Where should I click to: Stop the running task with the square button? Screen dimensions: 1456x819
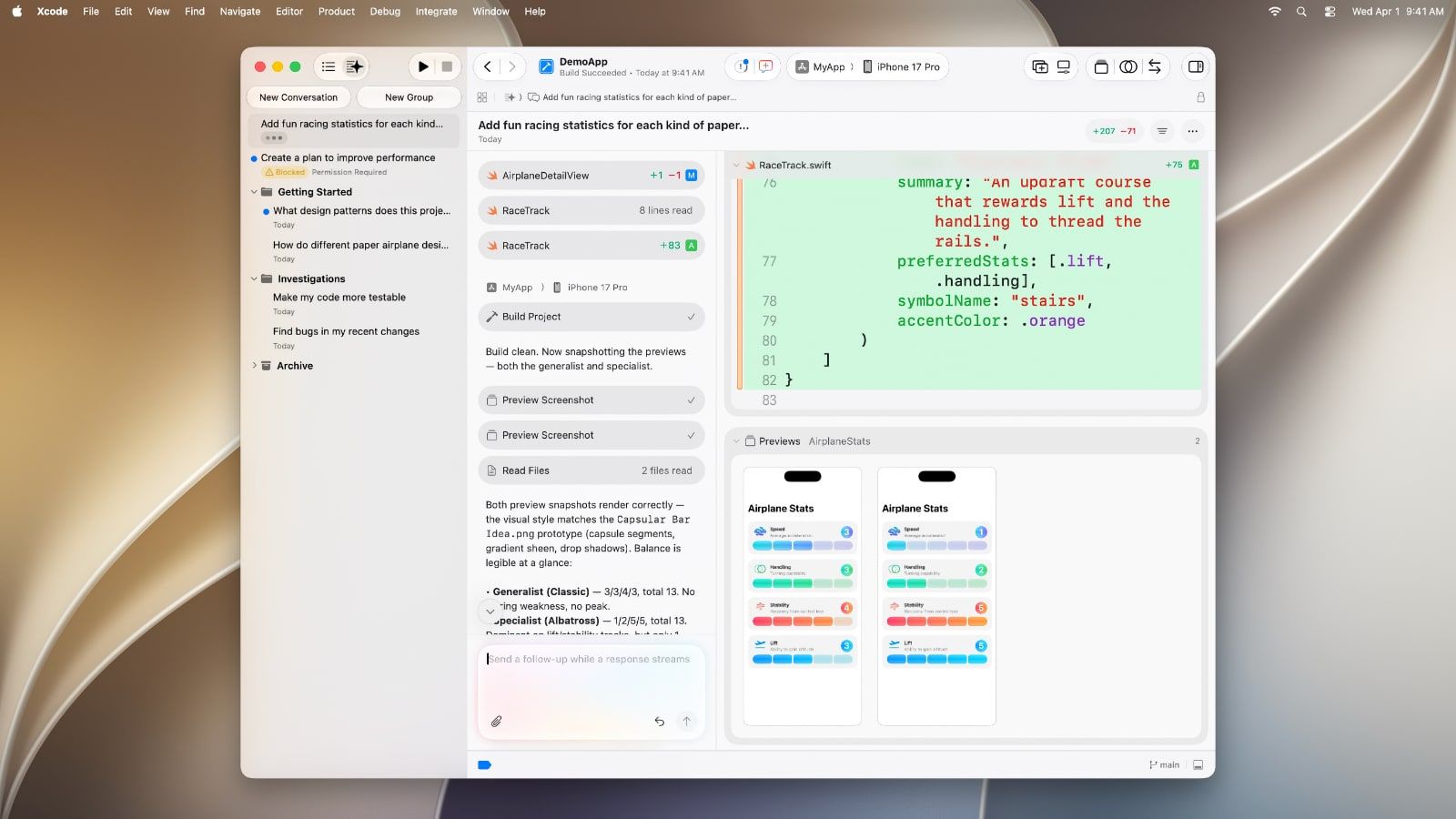pyautogui.click(x=447, y=66)
